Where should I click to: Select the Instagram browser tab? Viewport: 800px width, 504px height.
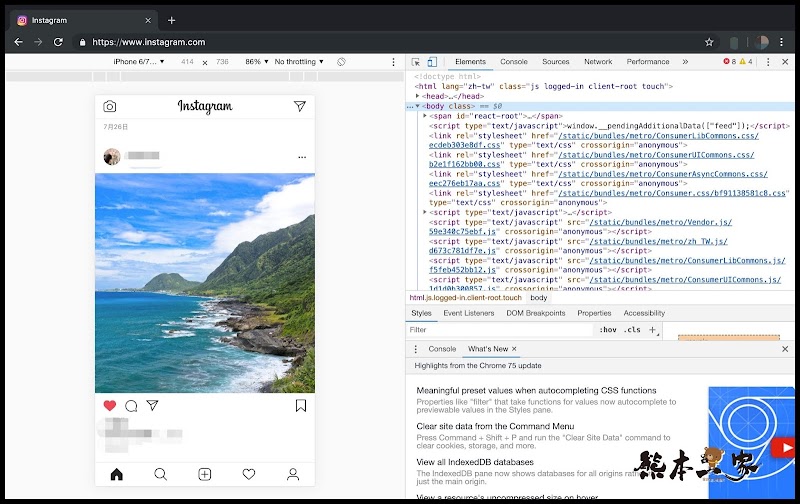click(x=84, y=20)
